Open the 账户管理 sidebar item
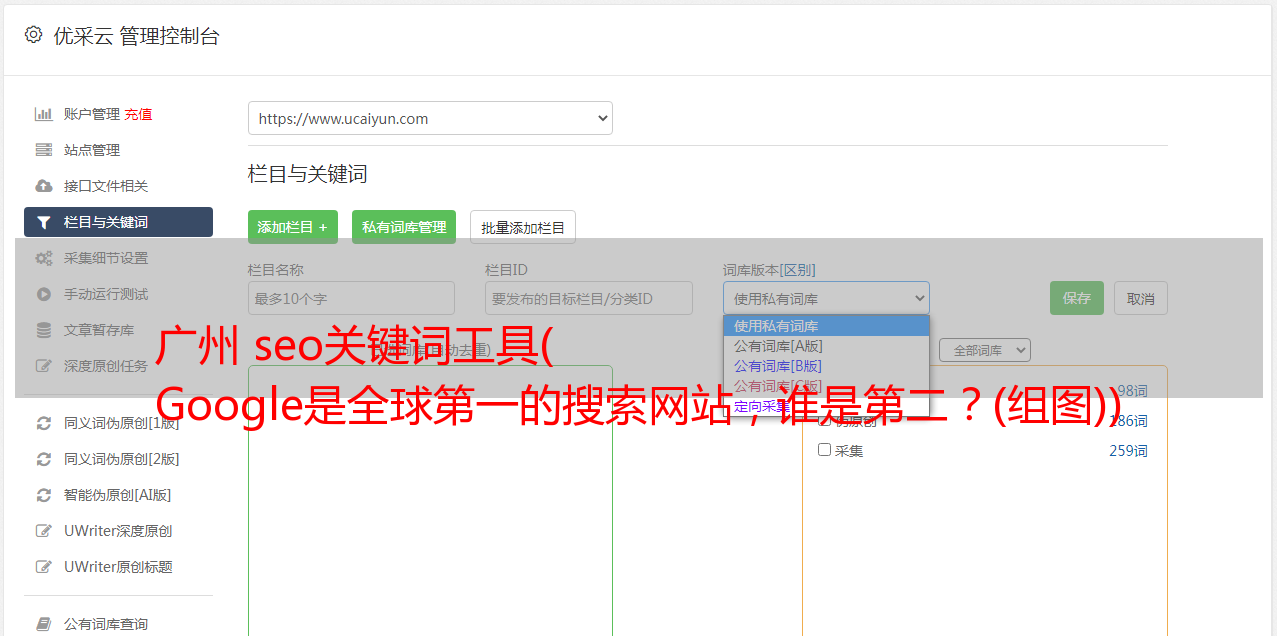This screenshot has width=1277, height=636. click(92, 114)
